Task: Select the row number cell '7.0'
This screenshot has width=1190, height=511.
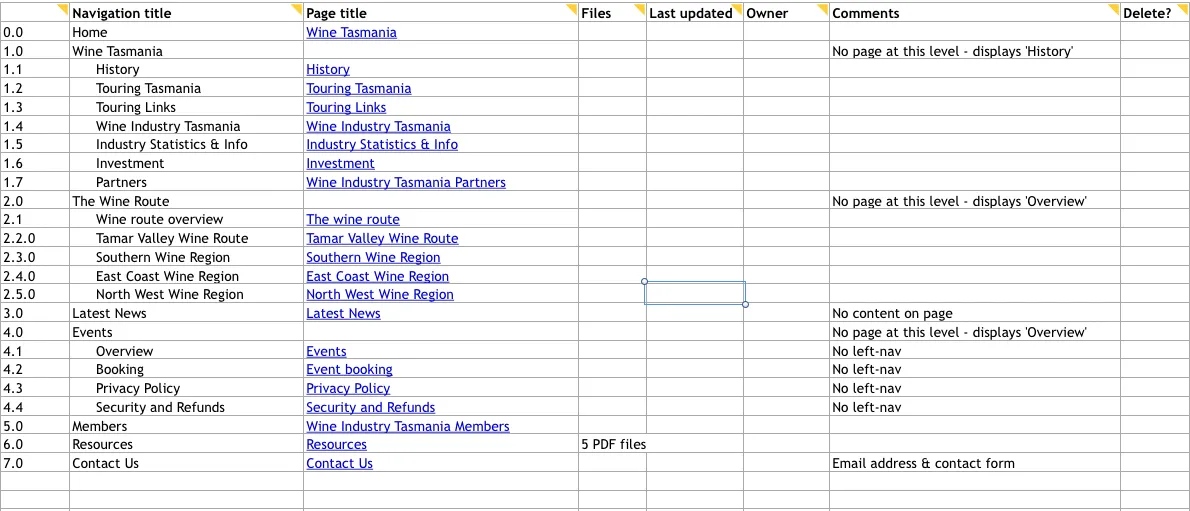Action: pos(35,464)
